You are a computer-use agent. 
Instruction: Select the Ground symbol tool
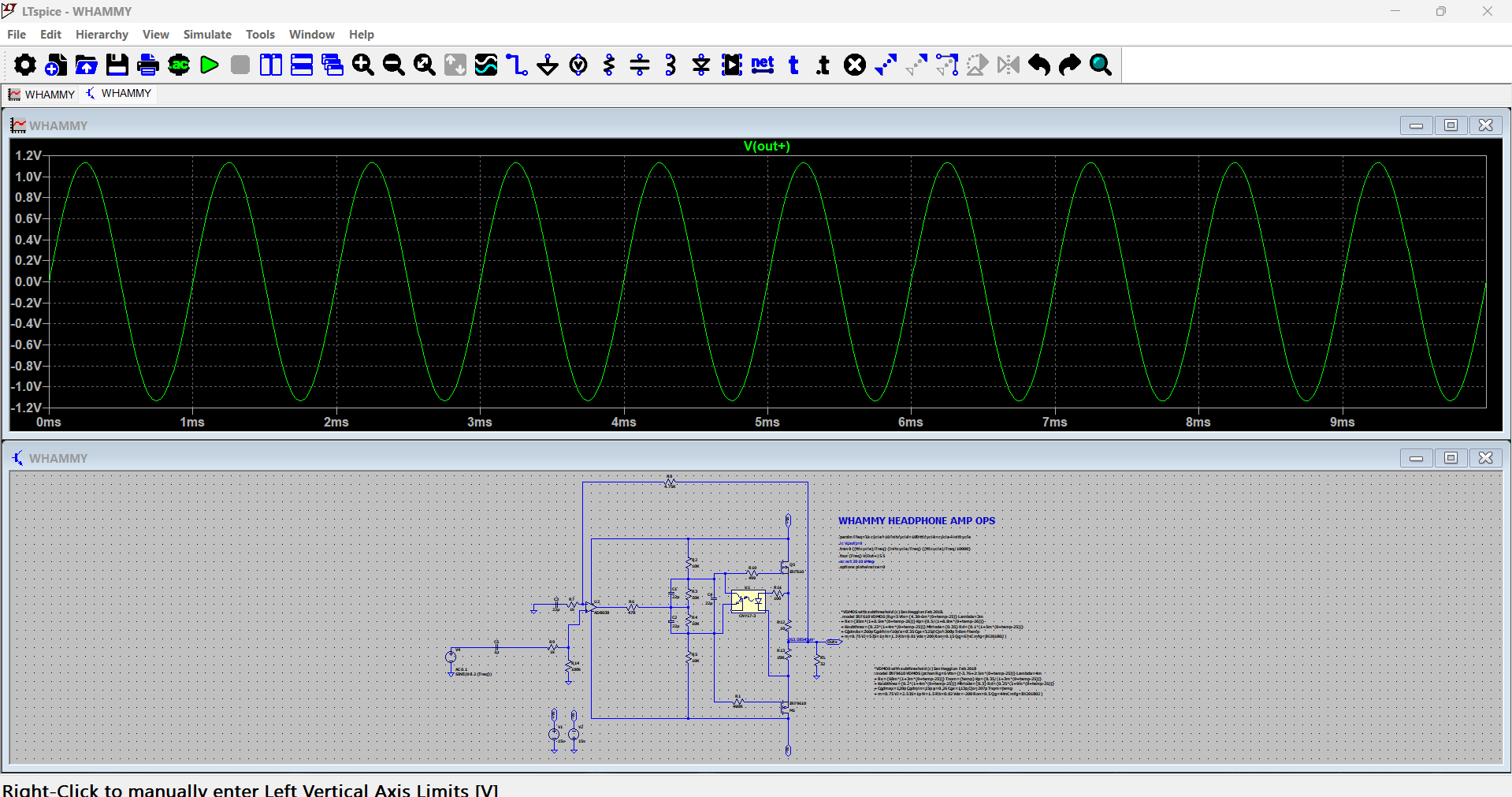tap(548, 65)
